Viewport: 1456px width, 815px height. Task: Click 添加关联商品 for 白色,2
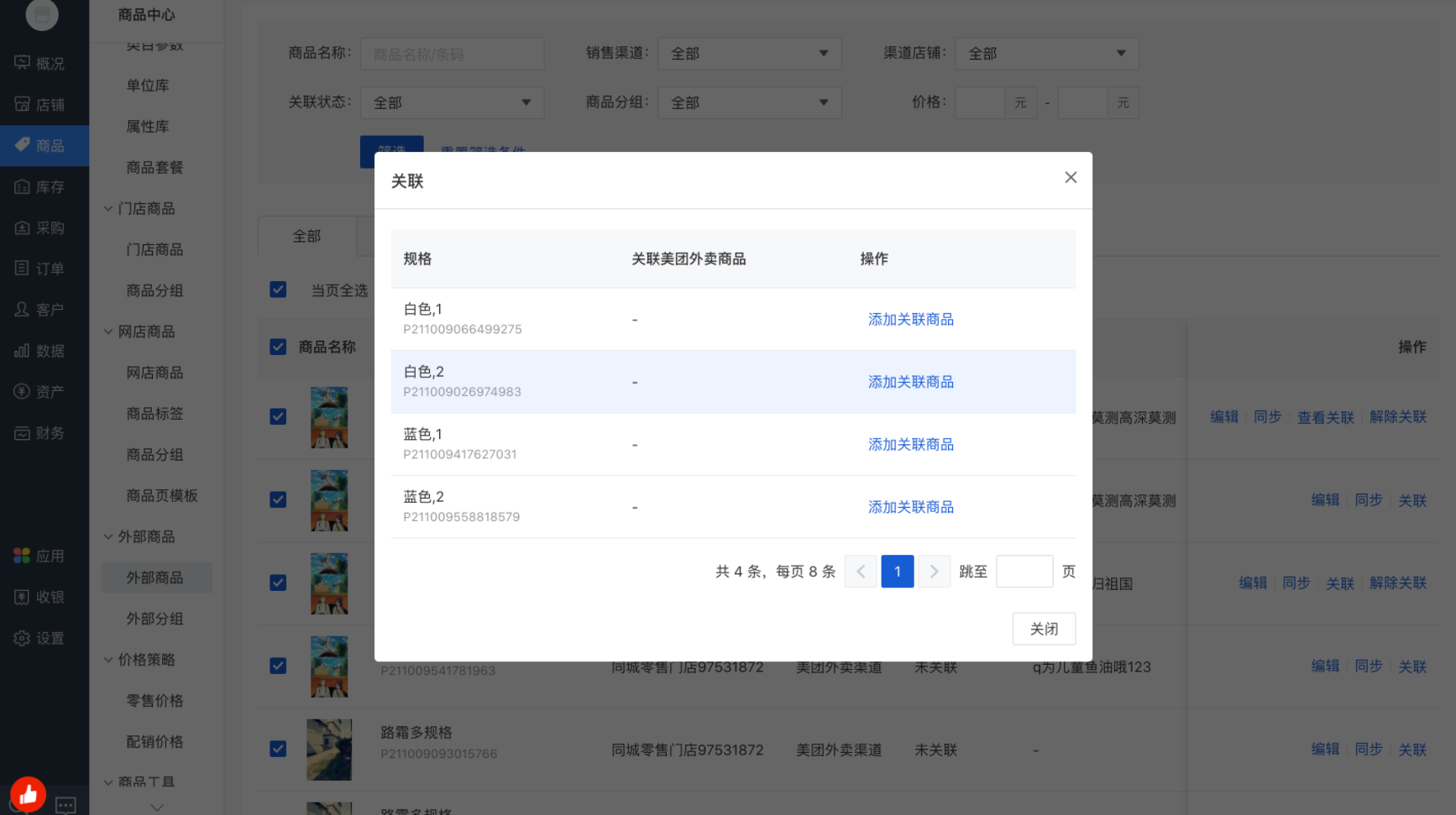(x=911, y=382)
